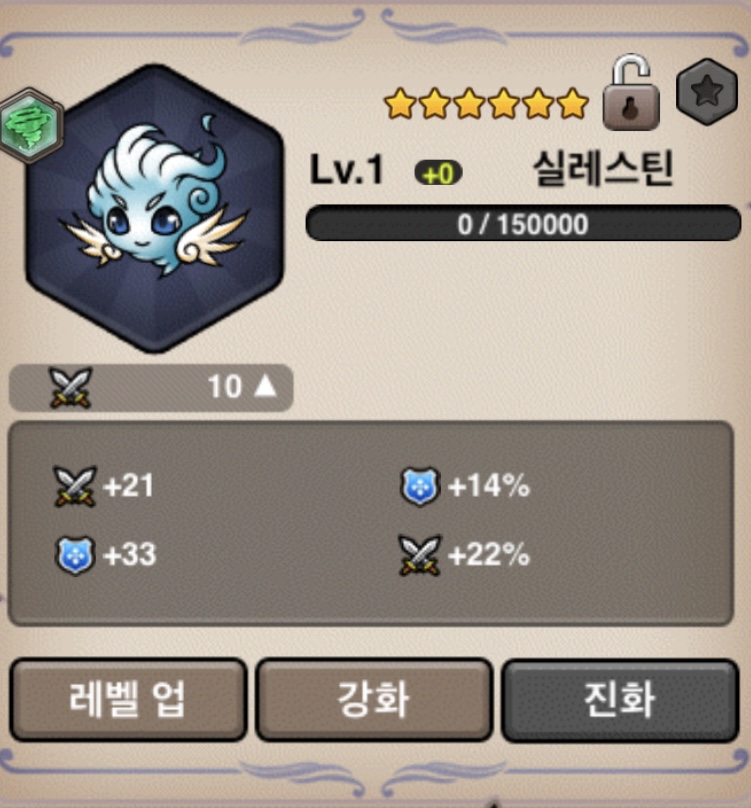Screen dimensions: 751x808
Task: Tap the 레벨 업 button
Action: tap(128, 700)
